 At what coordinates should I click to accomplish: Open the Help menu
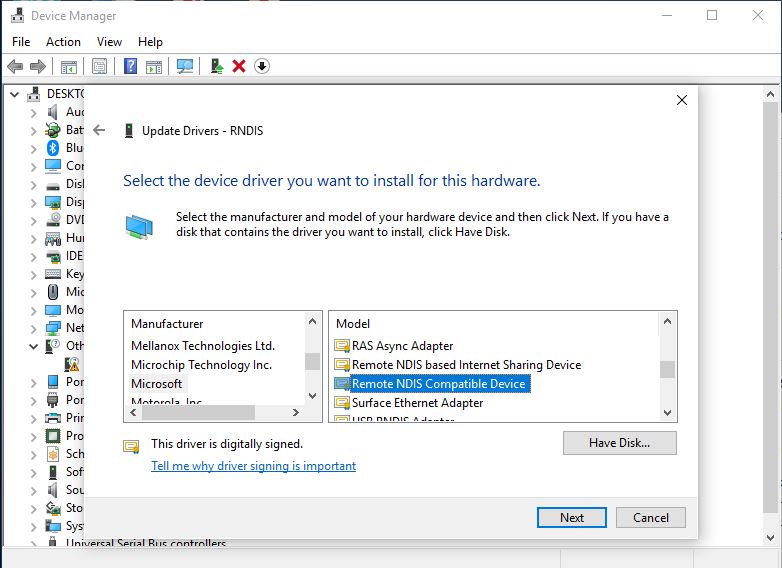pos(150,42)
